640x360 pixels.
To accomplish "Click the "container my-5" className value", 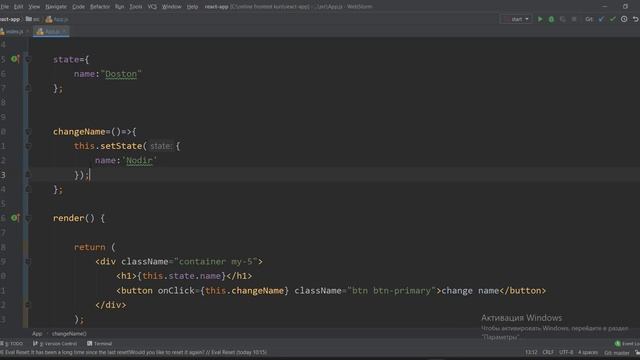I will pos(216,262).
